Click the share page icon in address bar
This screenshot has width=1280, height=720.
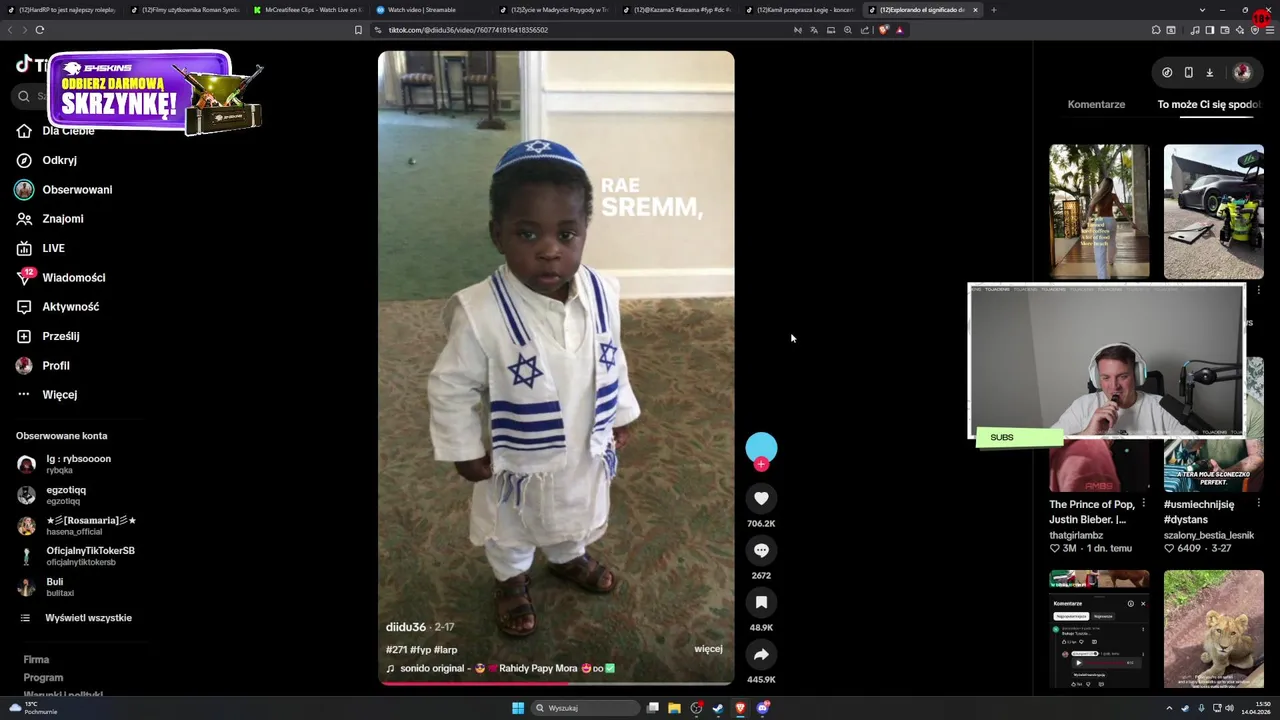point(865,30)
